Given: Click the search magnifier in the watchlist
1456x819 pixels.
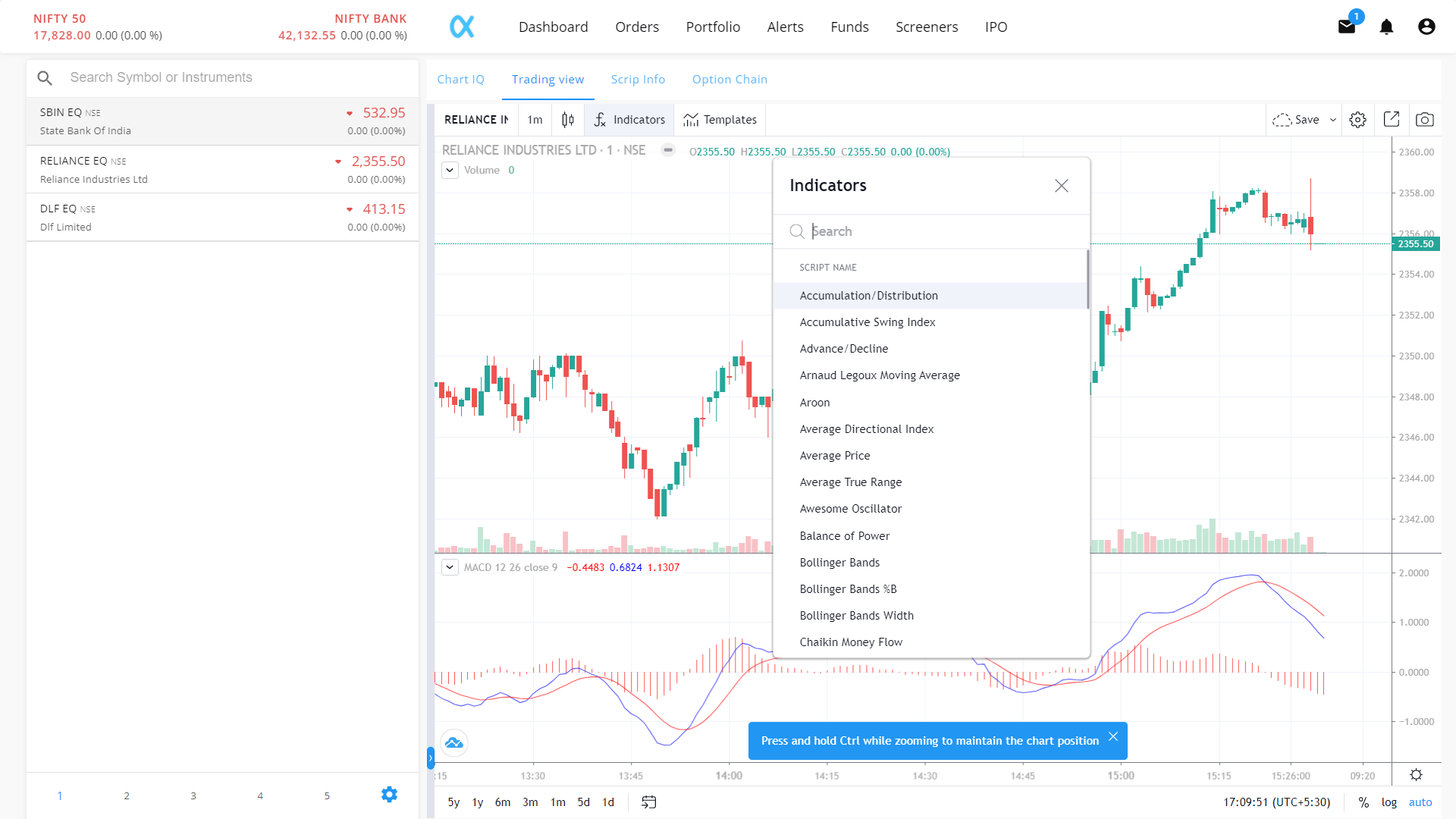Looking at the screenshot, I should (x=45, y=77).
